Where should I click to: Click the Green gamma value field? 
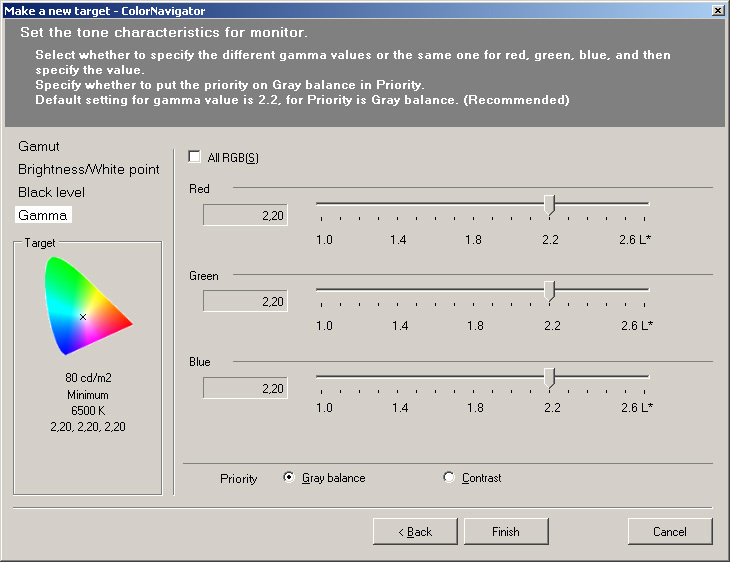pyautogui.click(x=245, y=301)
